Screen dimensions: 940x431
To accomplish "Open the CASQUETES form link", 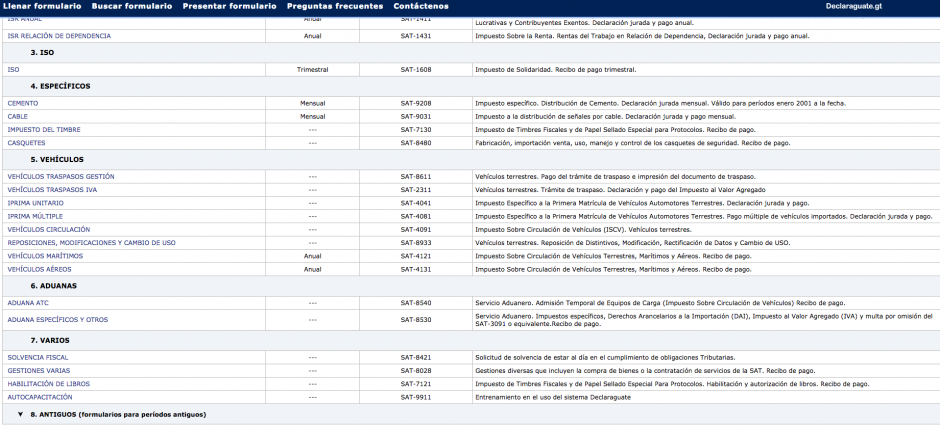I will click(x=26, y=143).
